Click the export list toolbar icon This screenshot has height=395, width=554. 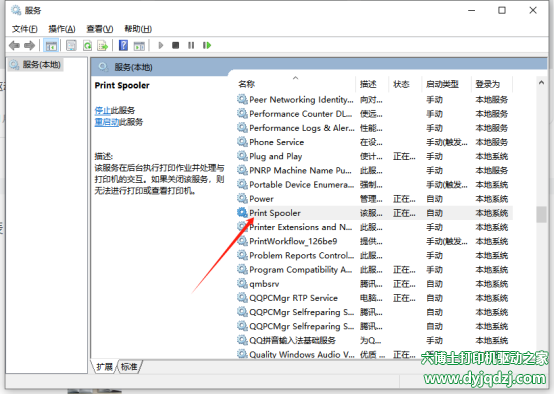coord(103,45)
